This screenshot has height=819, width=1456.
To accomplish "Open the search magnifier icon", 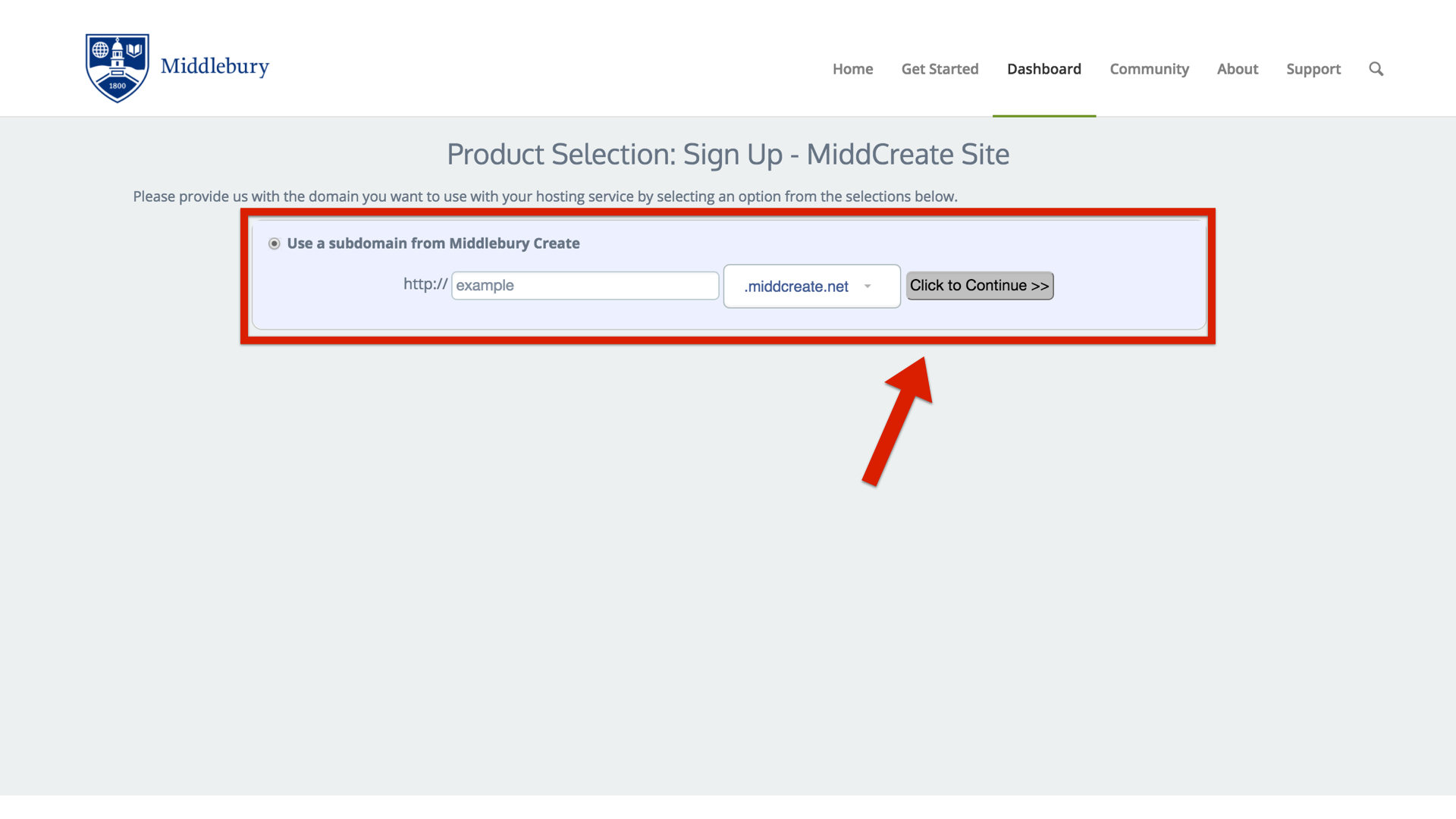I will 1376,69.
